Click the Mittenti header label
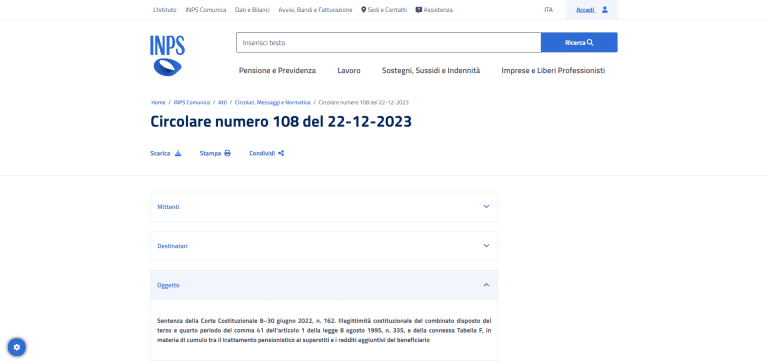 coord(168,207)
